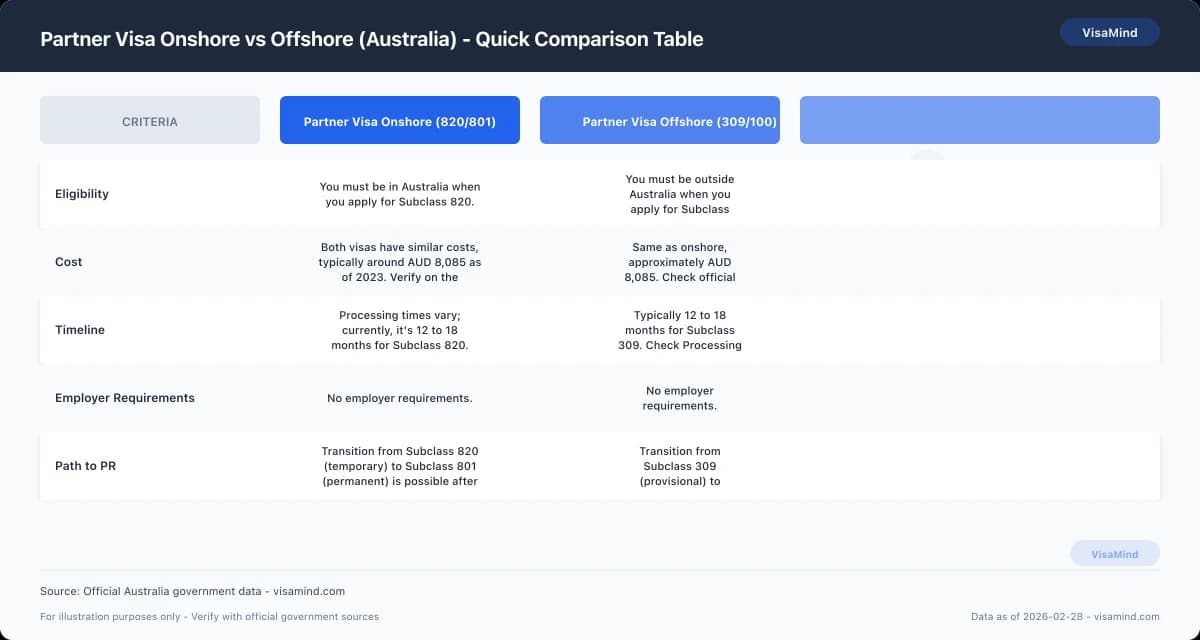1200x640 pixels.
Task: Select the empty blue fourth column header
Action: [x=979, y=119]
